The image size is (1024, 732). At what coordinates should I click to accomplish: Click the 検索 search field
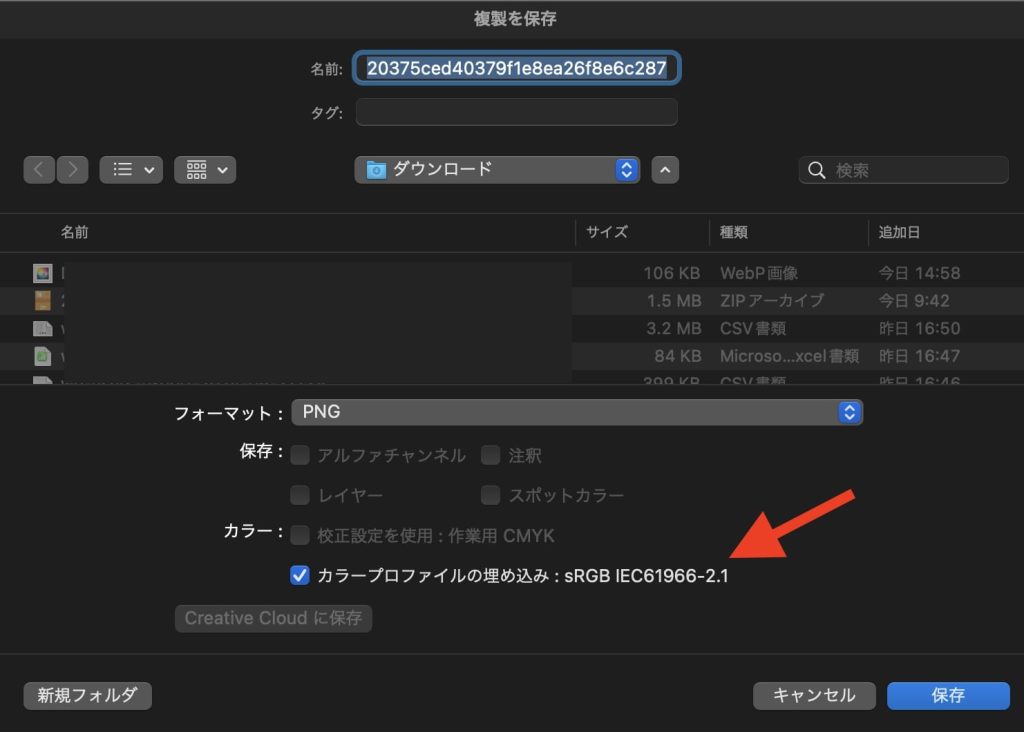point(903,170)
